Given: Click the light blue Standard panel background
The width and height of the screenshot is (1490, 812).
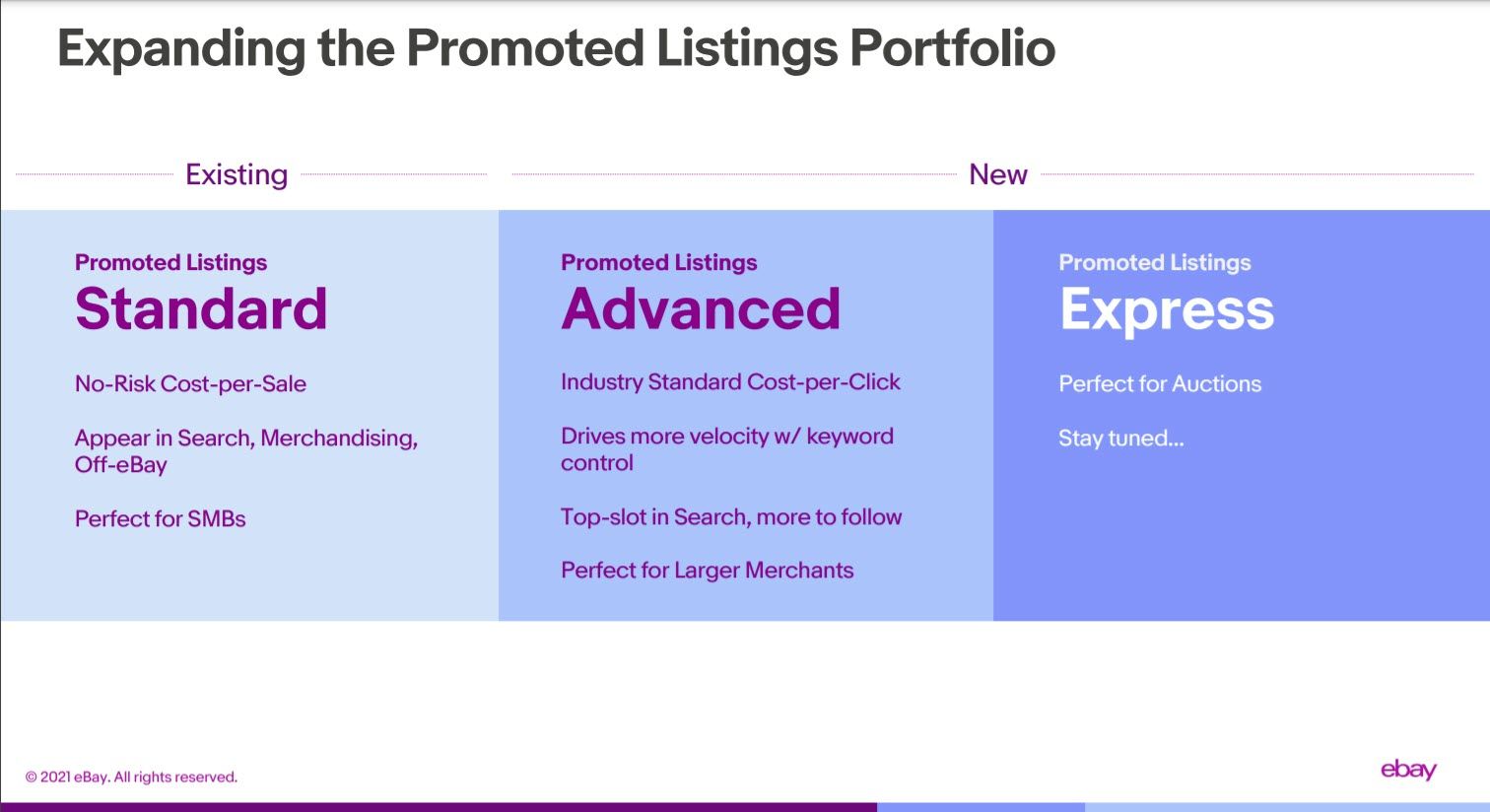Looking at the screenshot, I should click(x=249, y=581).
